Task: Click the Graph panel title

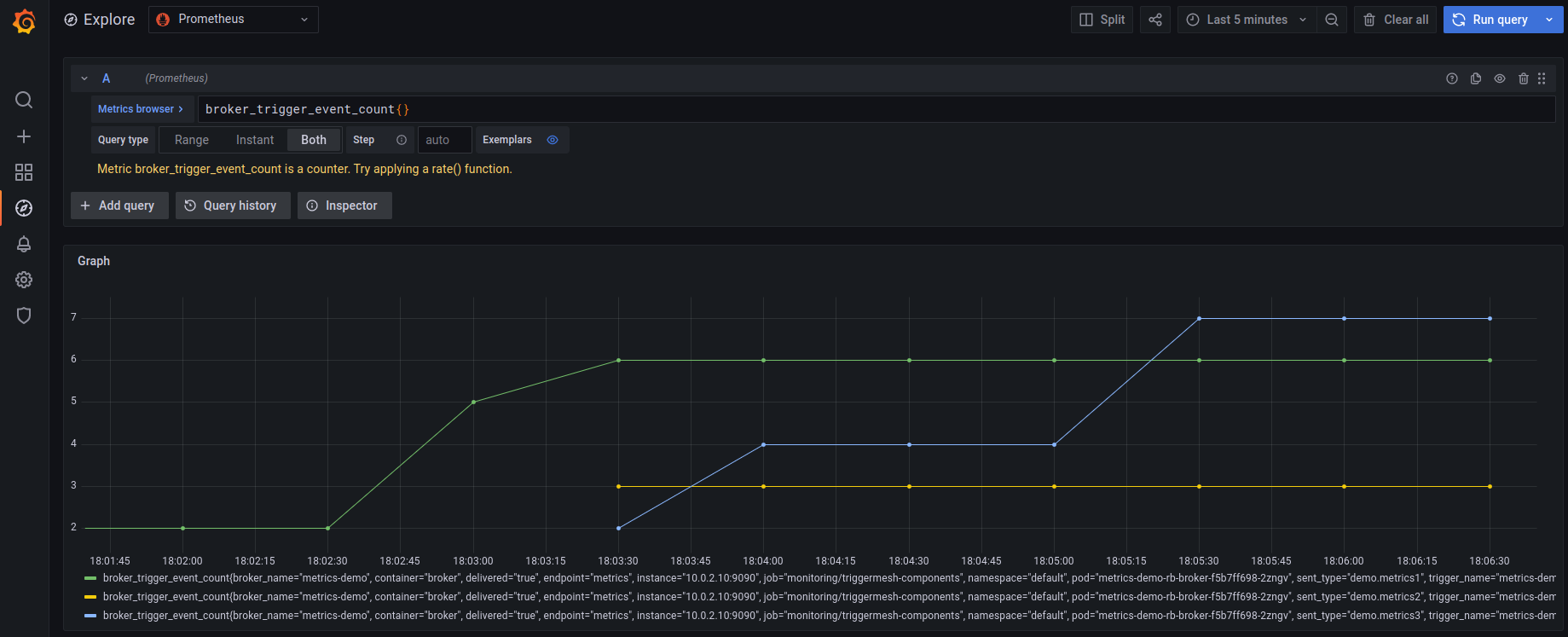Action: coord(94,261)
